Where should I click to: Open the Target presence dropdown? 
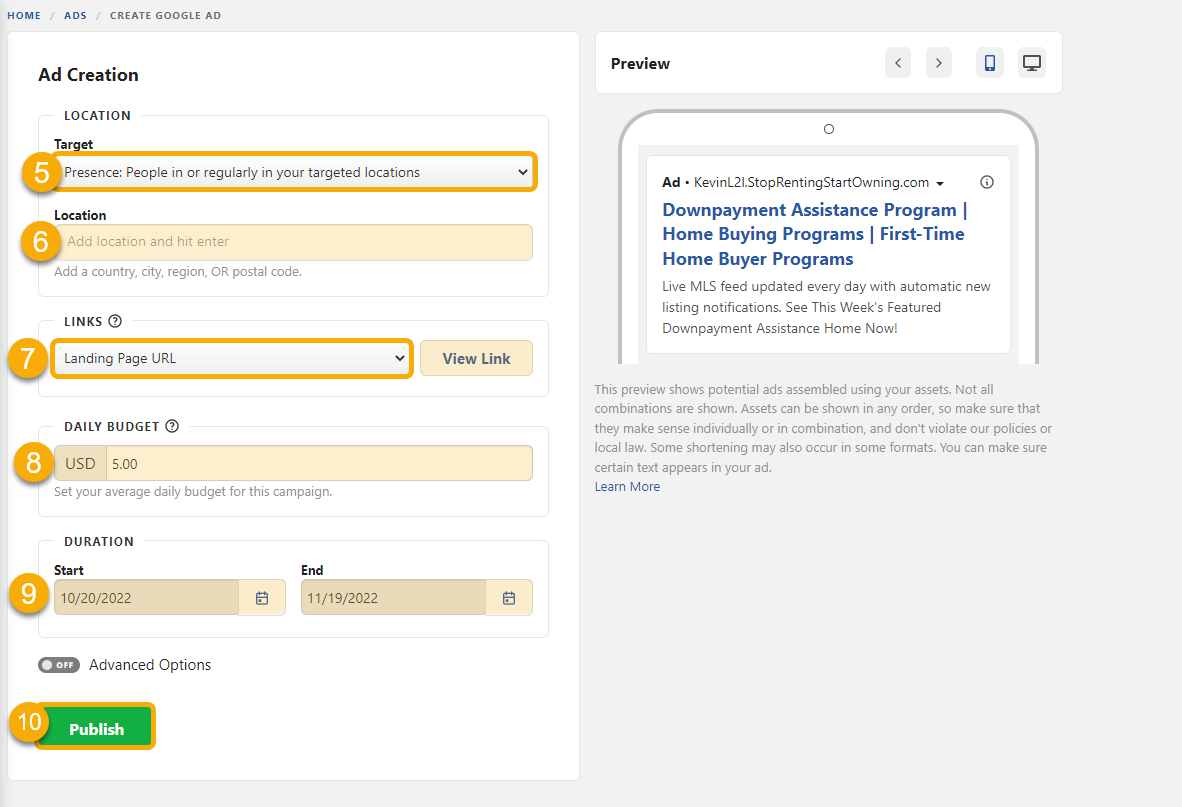click(295, 172)
